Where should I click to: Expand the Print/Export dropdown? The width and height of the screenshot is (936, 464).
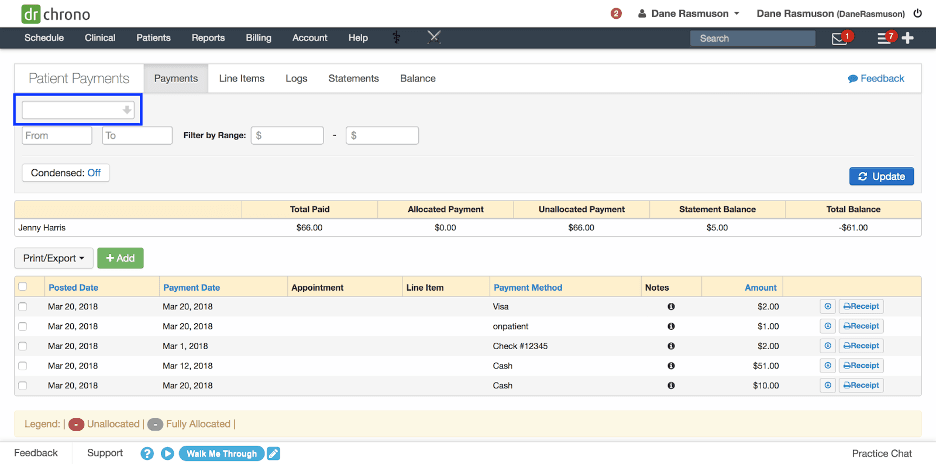point(53,258)
